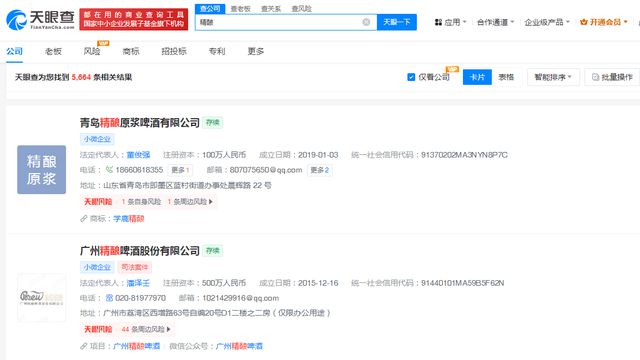Open the 广州精酿啤酒 company logo thumbnail
This screenshot has width=640, height=360.
pyautogui.click(x=42, y=298)
